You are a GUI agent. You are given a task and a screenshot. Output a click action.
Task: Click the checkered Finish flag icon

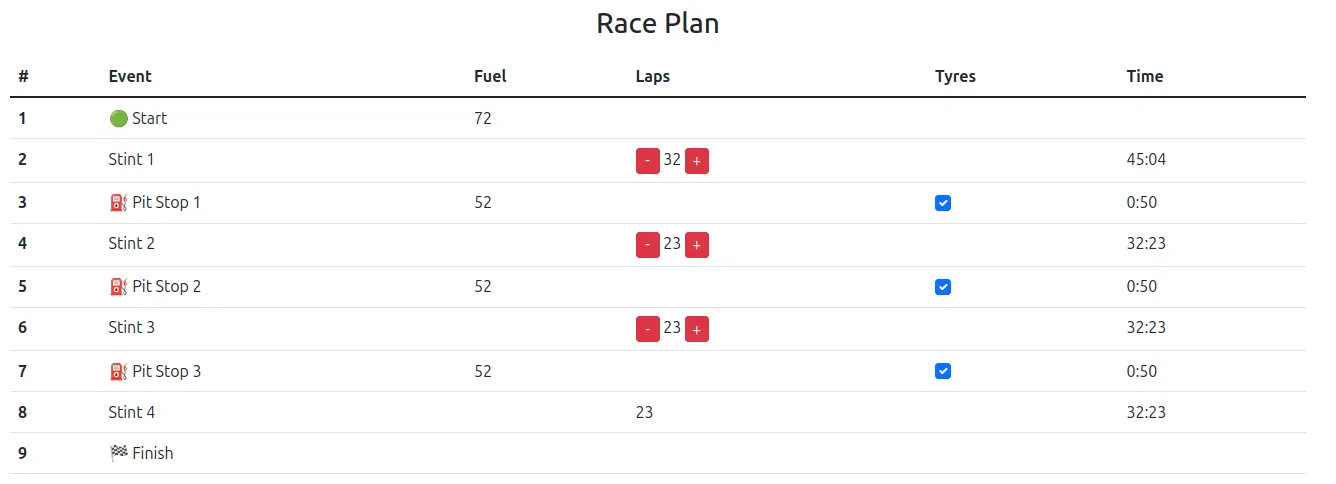[x=118, y=454]
